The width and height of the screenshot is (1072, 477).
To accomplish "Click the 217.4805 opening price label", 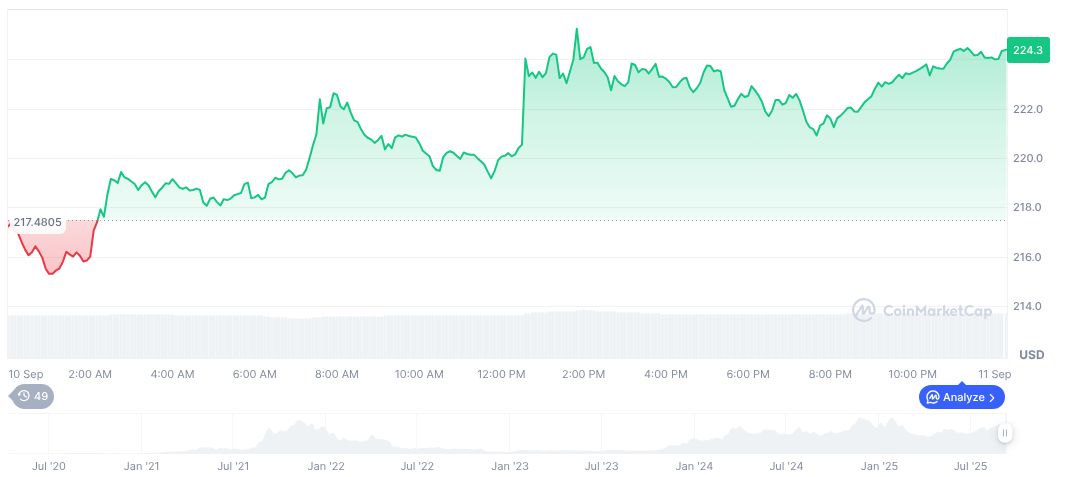I will point(37,222).
